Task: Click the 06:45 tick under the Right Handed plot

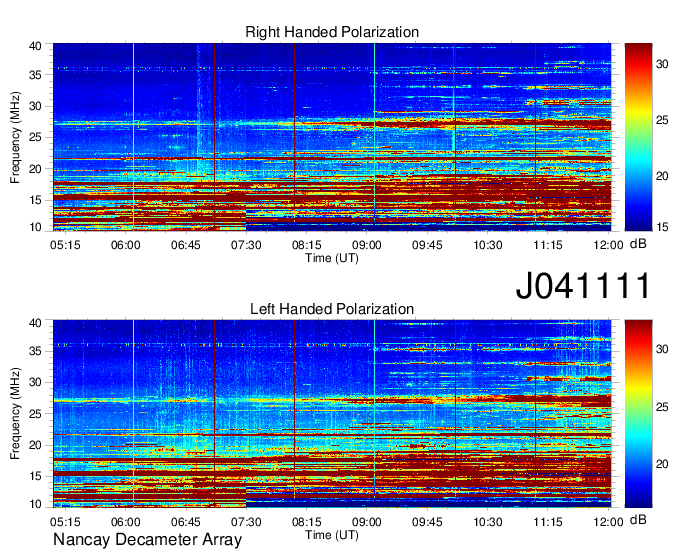Action: tap(186, 245)
